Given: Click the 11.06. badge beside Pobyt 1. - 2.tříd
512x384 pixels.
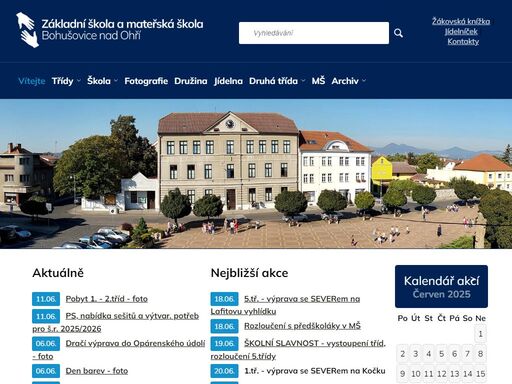Looking at the screenshot, I should click(x=46, y=299).
